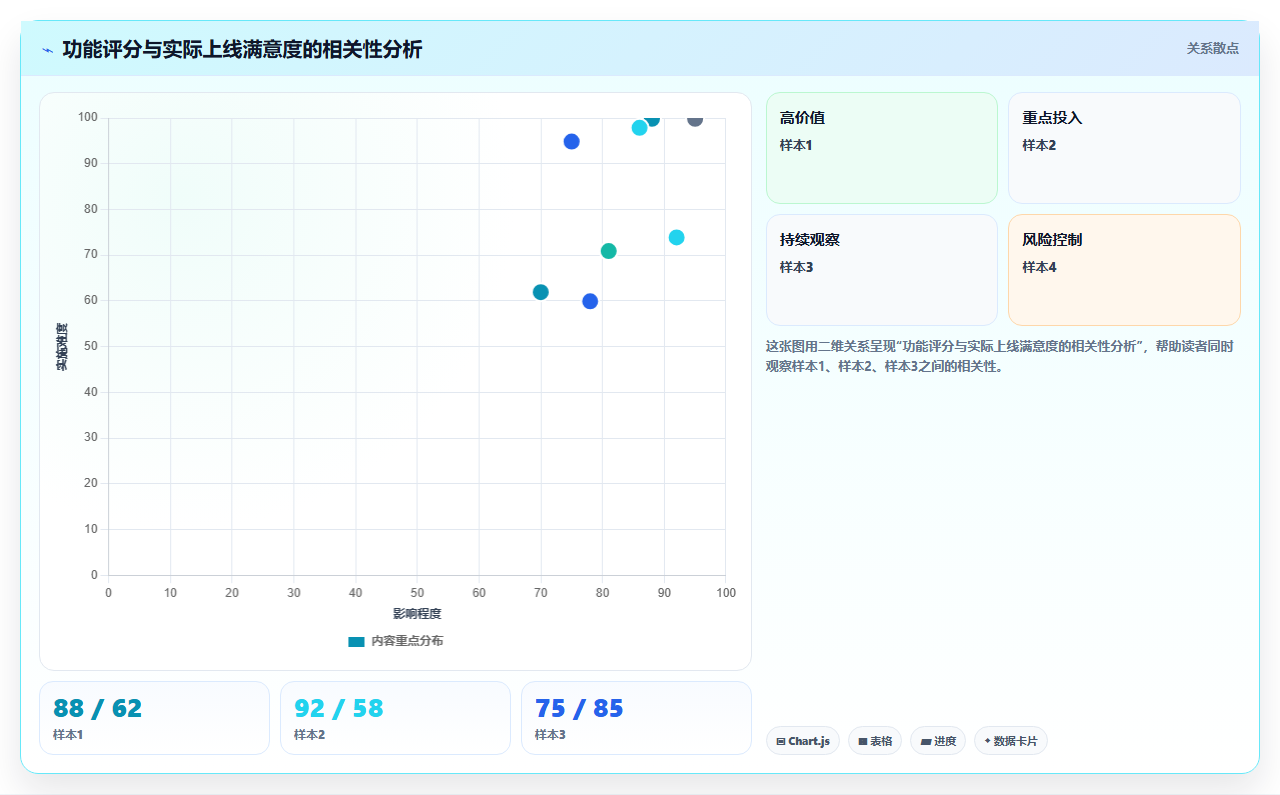Click the 影响程度 x-axis title
Viewport: 1280px width, 795px height.
417,614
